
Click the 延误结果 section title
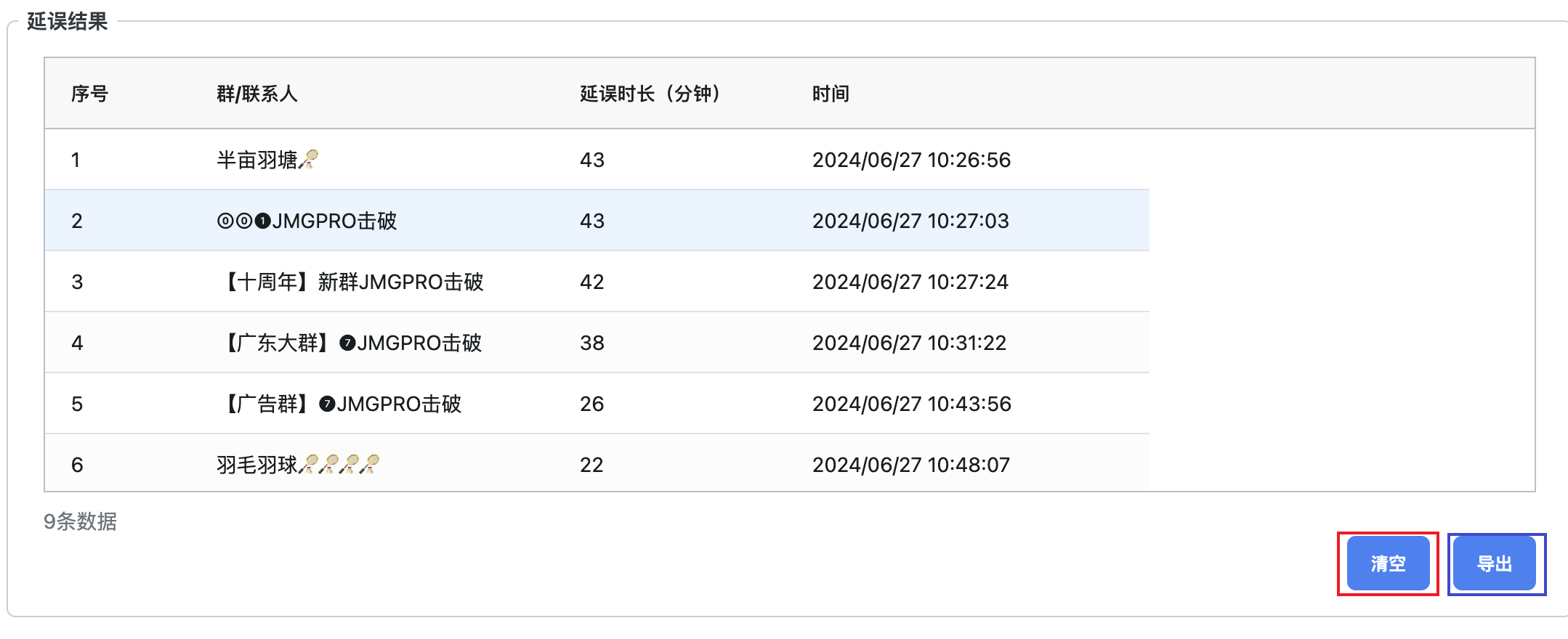pos(68,21)
